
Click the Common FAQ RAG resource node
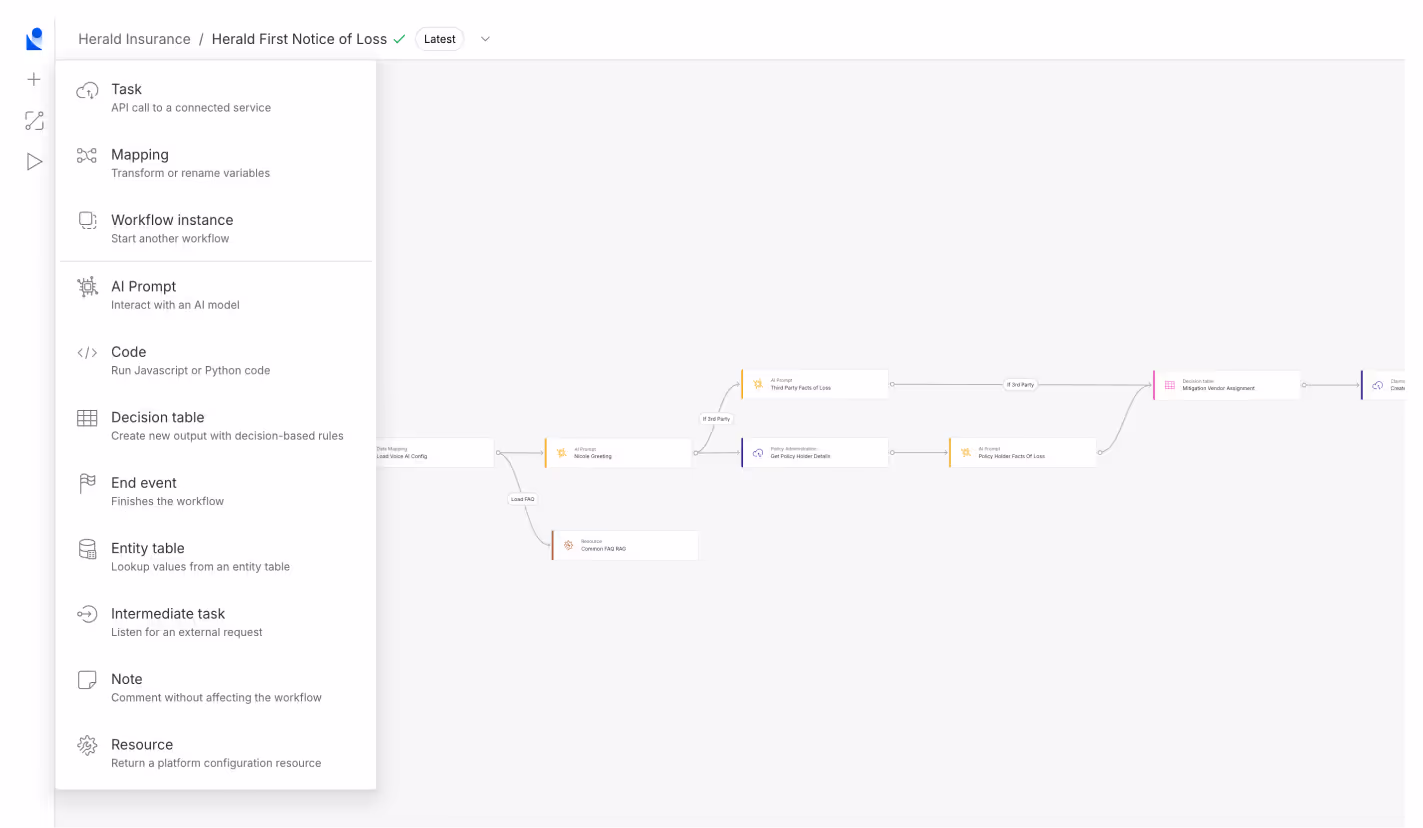point(624,545)
